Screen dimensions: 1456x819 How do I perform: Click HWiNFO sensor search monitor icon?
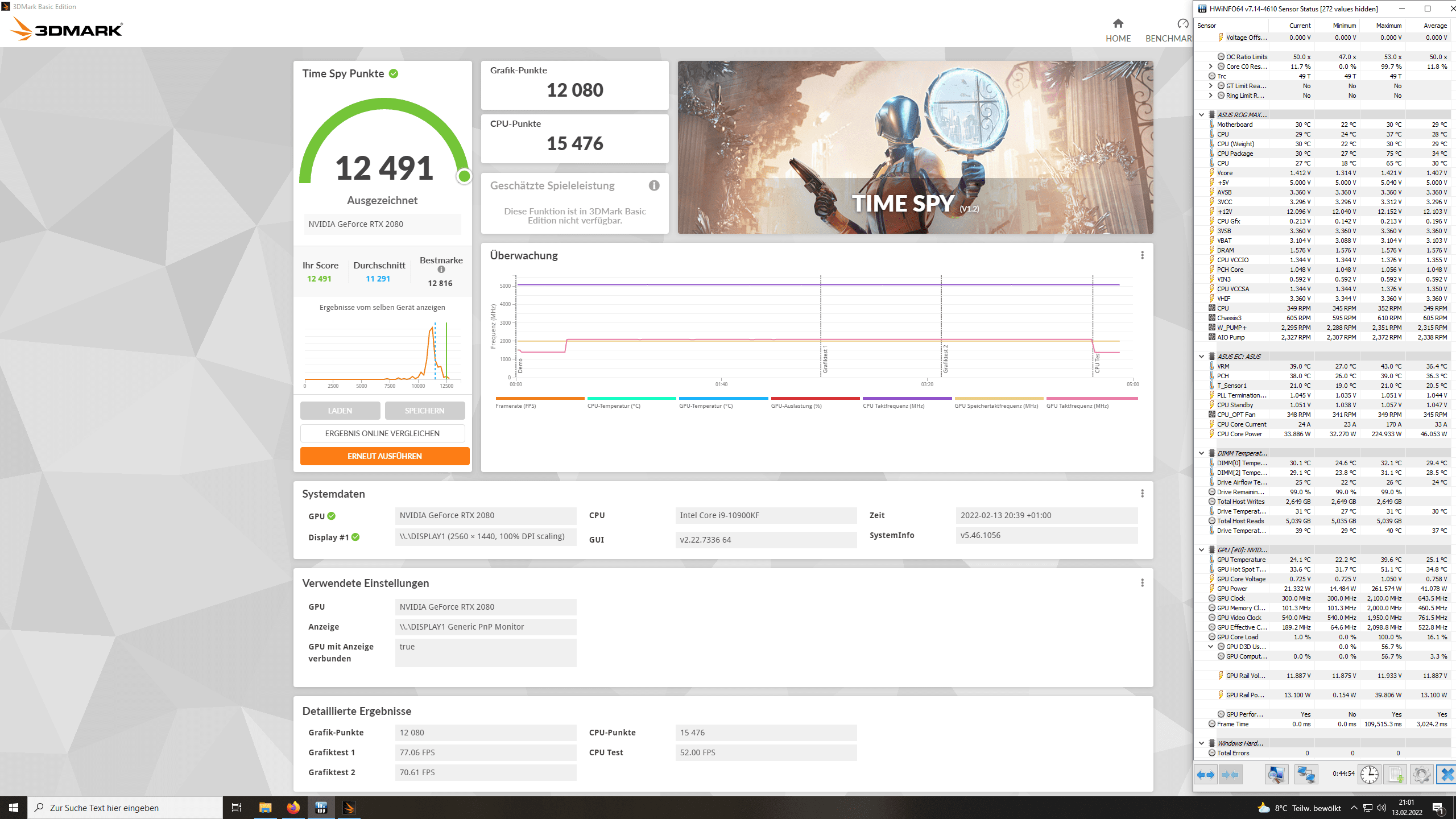tap(1276, 775)
